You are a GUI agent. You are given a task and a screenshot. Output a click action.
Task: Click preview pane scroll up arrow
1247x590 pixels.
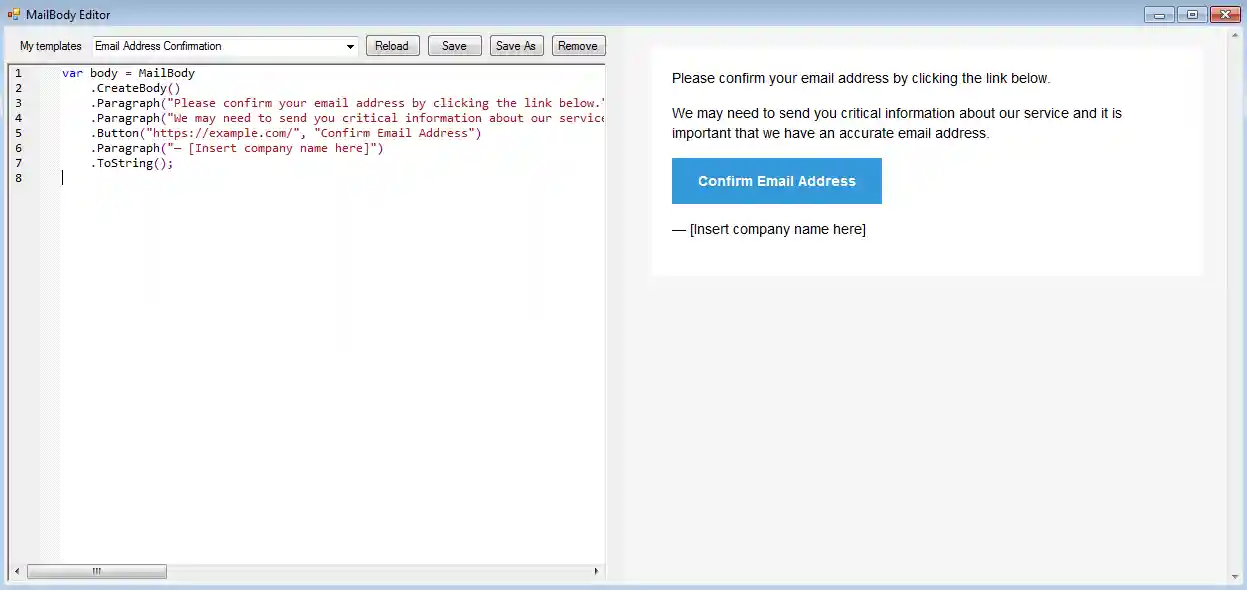1234,37
